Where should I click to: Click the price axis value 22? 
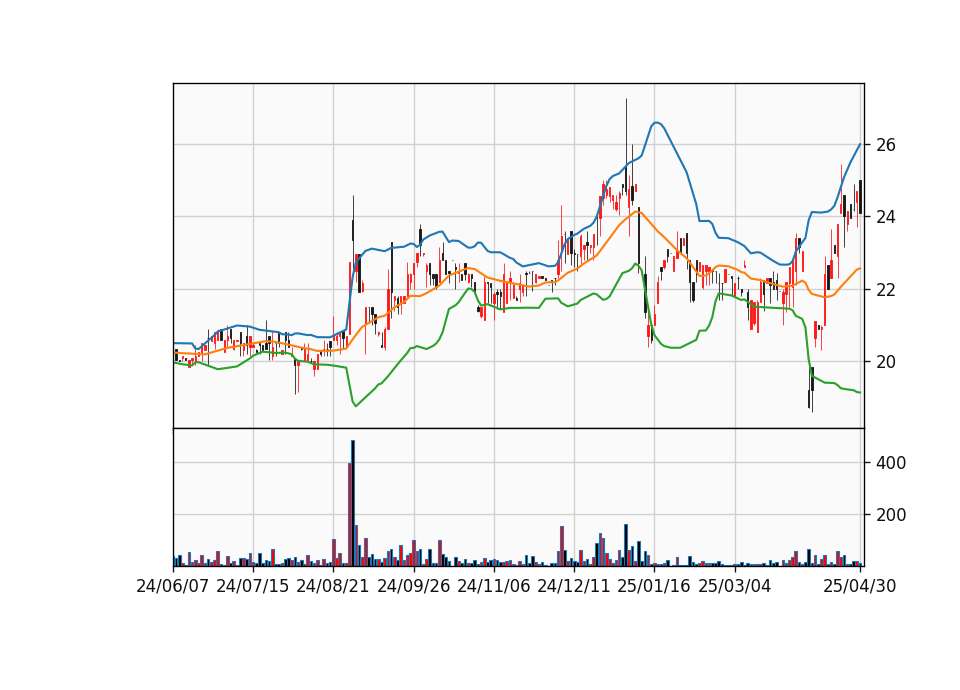(886, 290)
